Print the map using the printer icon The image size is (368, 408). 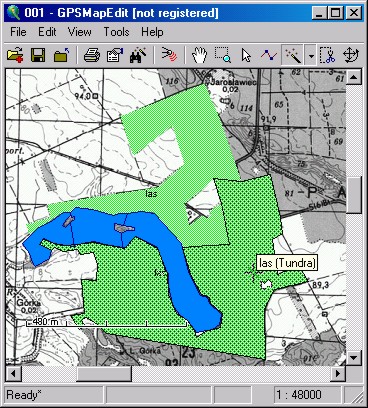click(92, 55)
